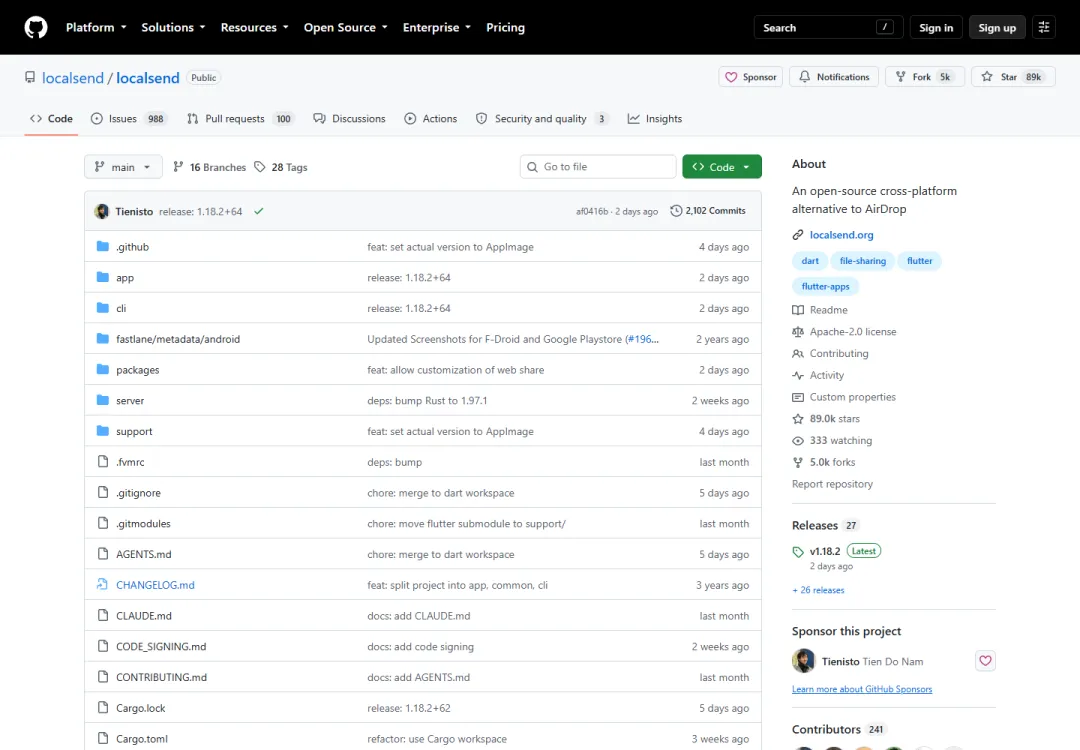Click the tag icon beside v1.18.2 release
This screenshot has width=1080, height=750.
pos(798,552)
